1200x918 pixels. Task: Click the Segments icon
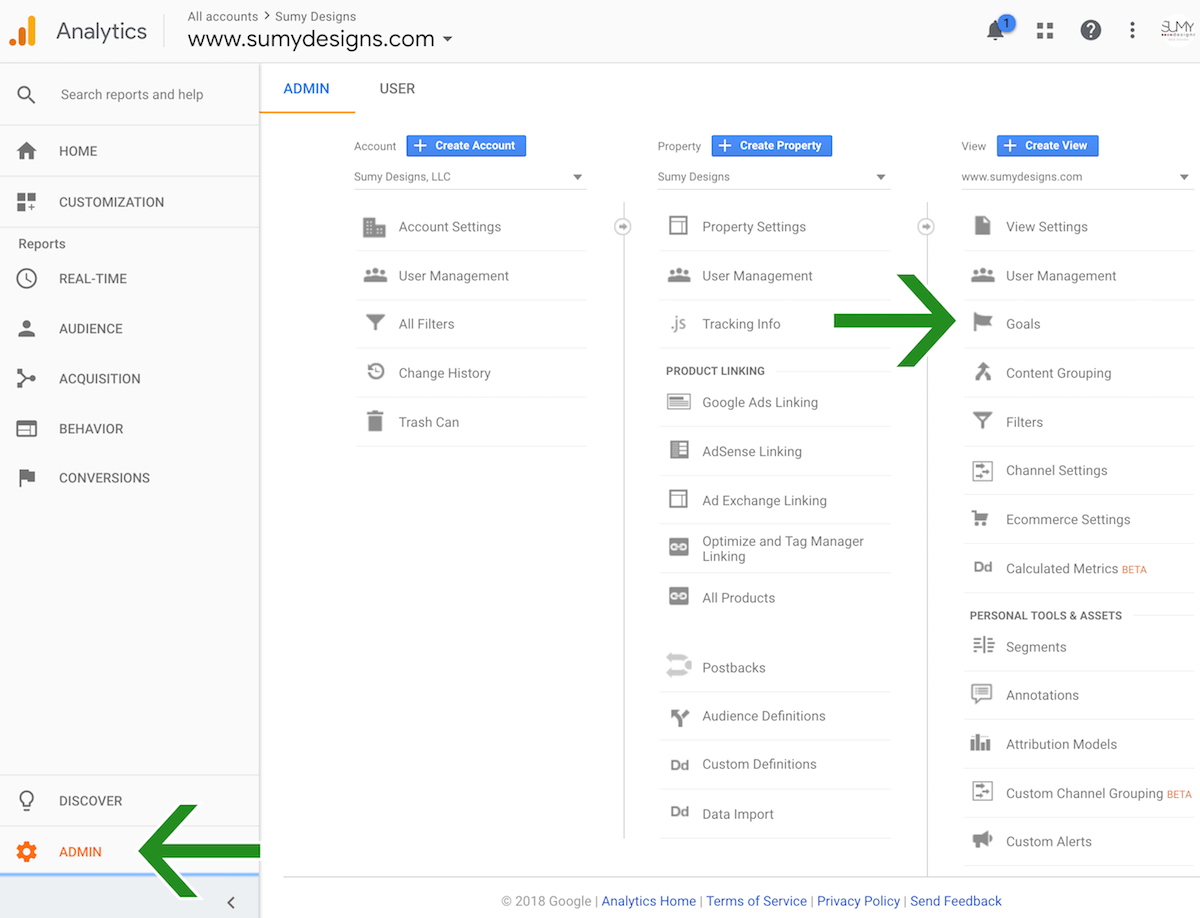point(983,646)
